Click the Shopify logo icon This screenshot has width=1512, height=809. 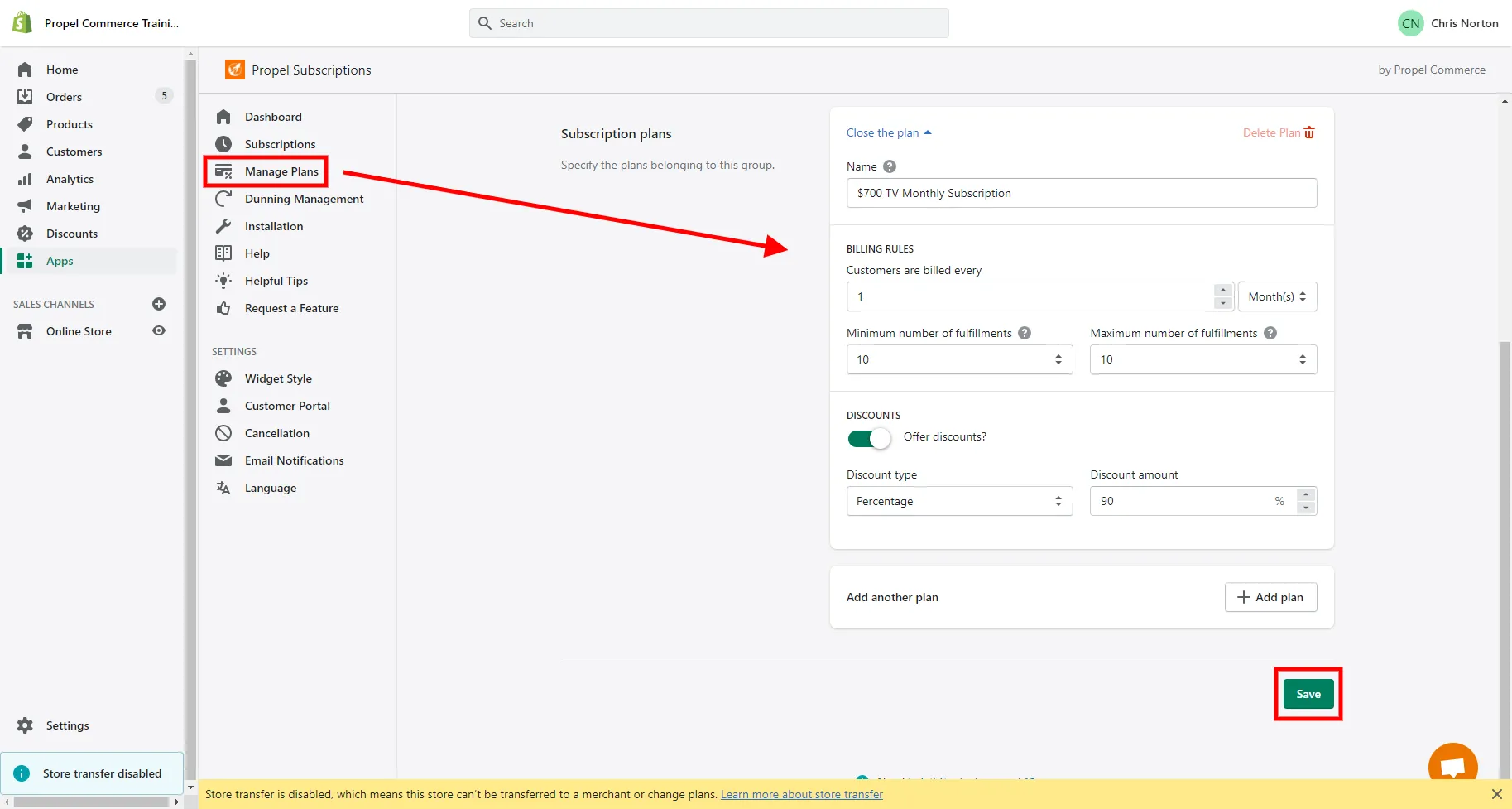[x=22, y=22]
